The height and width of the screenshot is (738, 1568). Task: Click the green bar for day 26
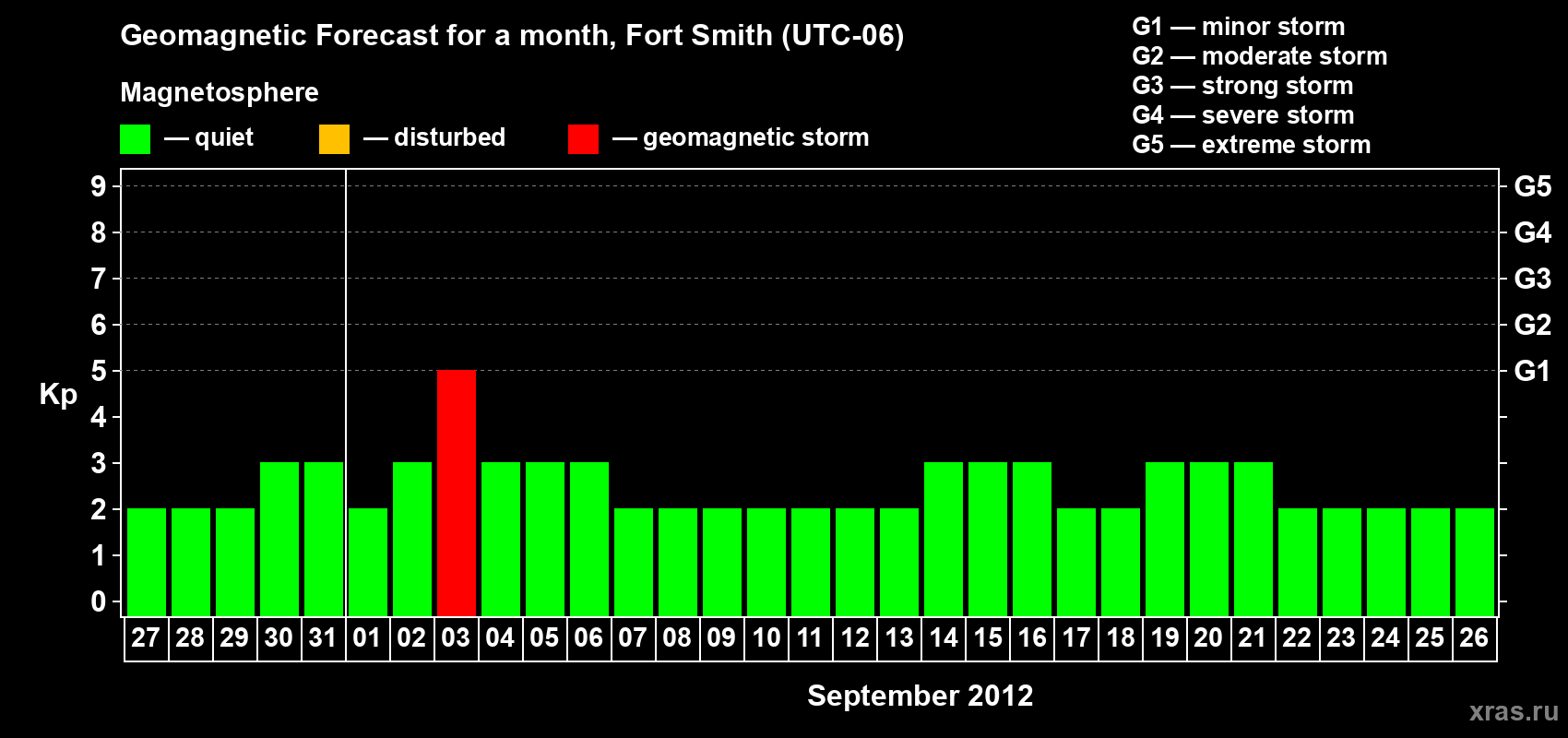click(1475, 562)
